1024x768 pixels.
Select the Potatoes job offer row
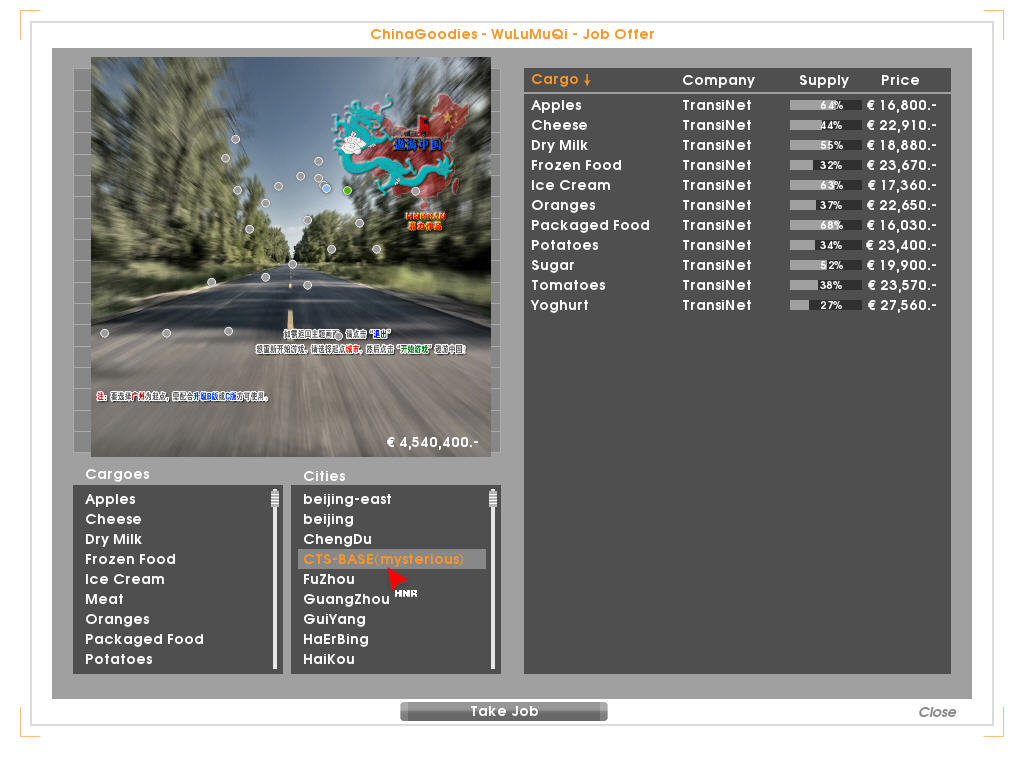(737, 246)
